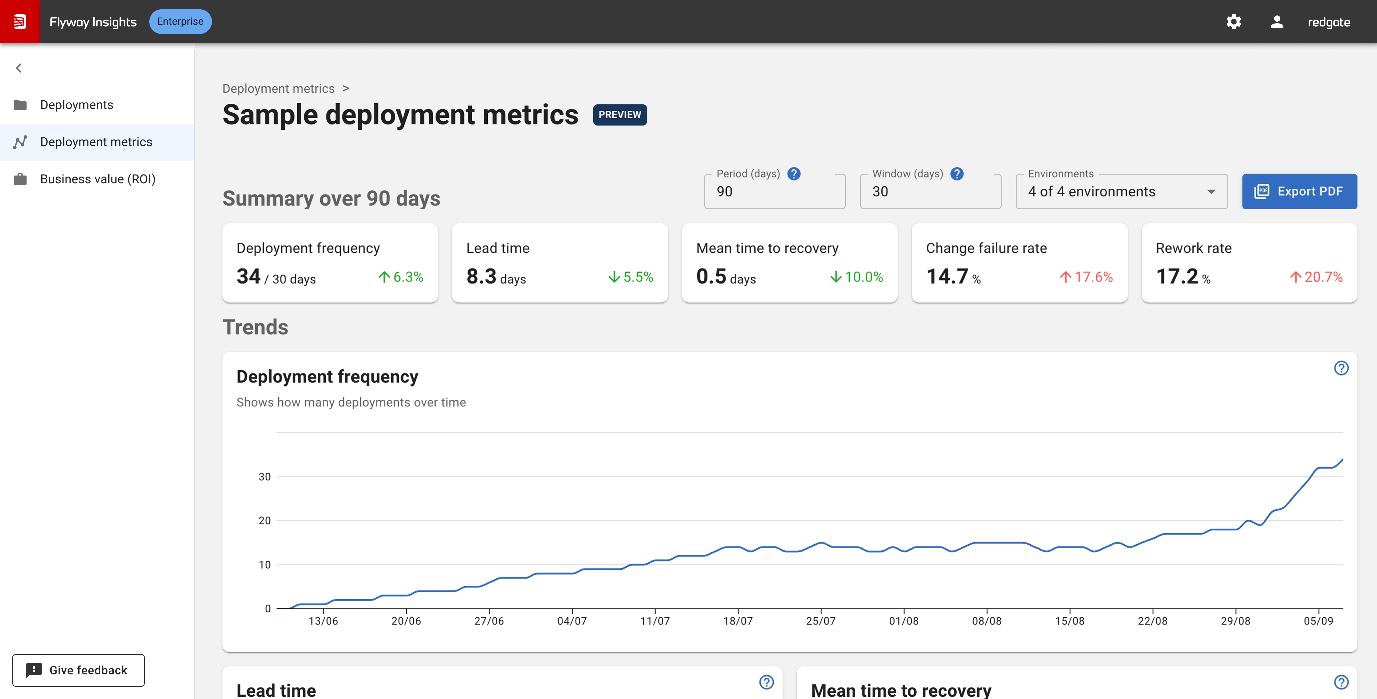Screen dimensions: 1377x699
Task: Open Business value (ROI) menu item
Action: pyautogui.click(x=97, y=179)
